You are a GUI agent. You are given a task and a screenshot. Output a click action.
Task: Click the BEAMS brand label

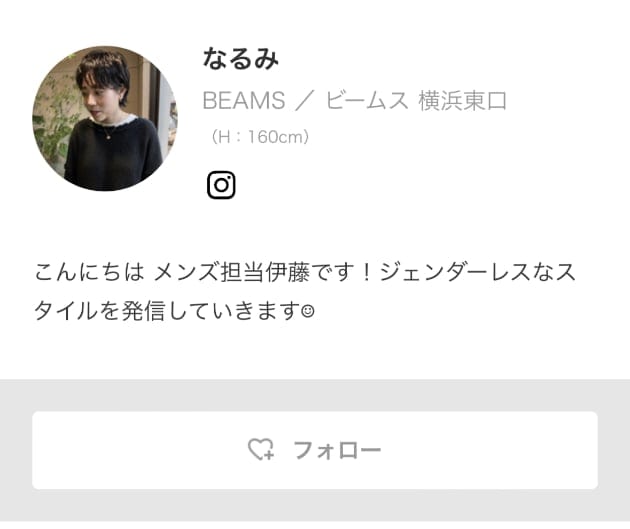[x=244, y=100]
